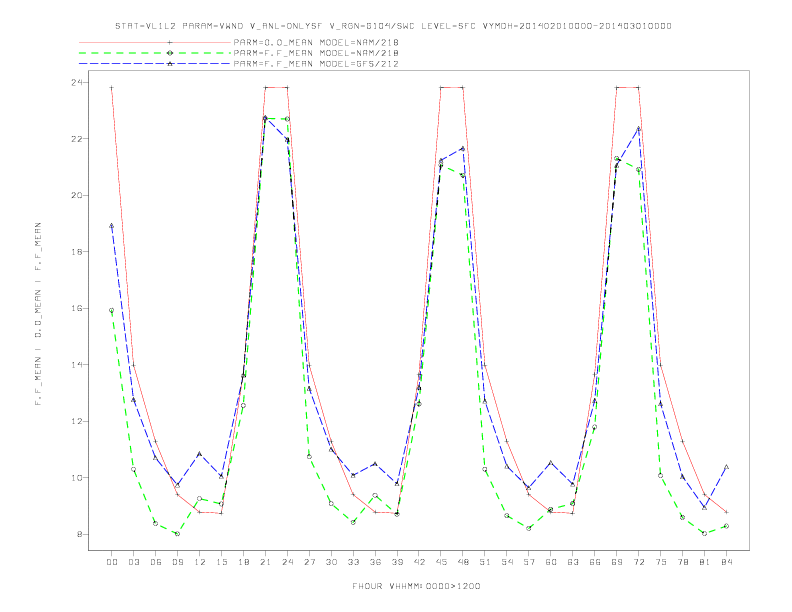Click x-axis tick label 66
The width and height of the screenshot is (792, 612).
595,562
